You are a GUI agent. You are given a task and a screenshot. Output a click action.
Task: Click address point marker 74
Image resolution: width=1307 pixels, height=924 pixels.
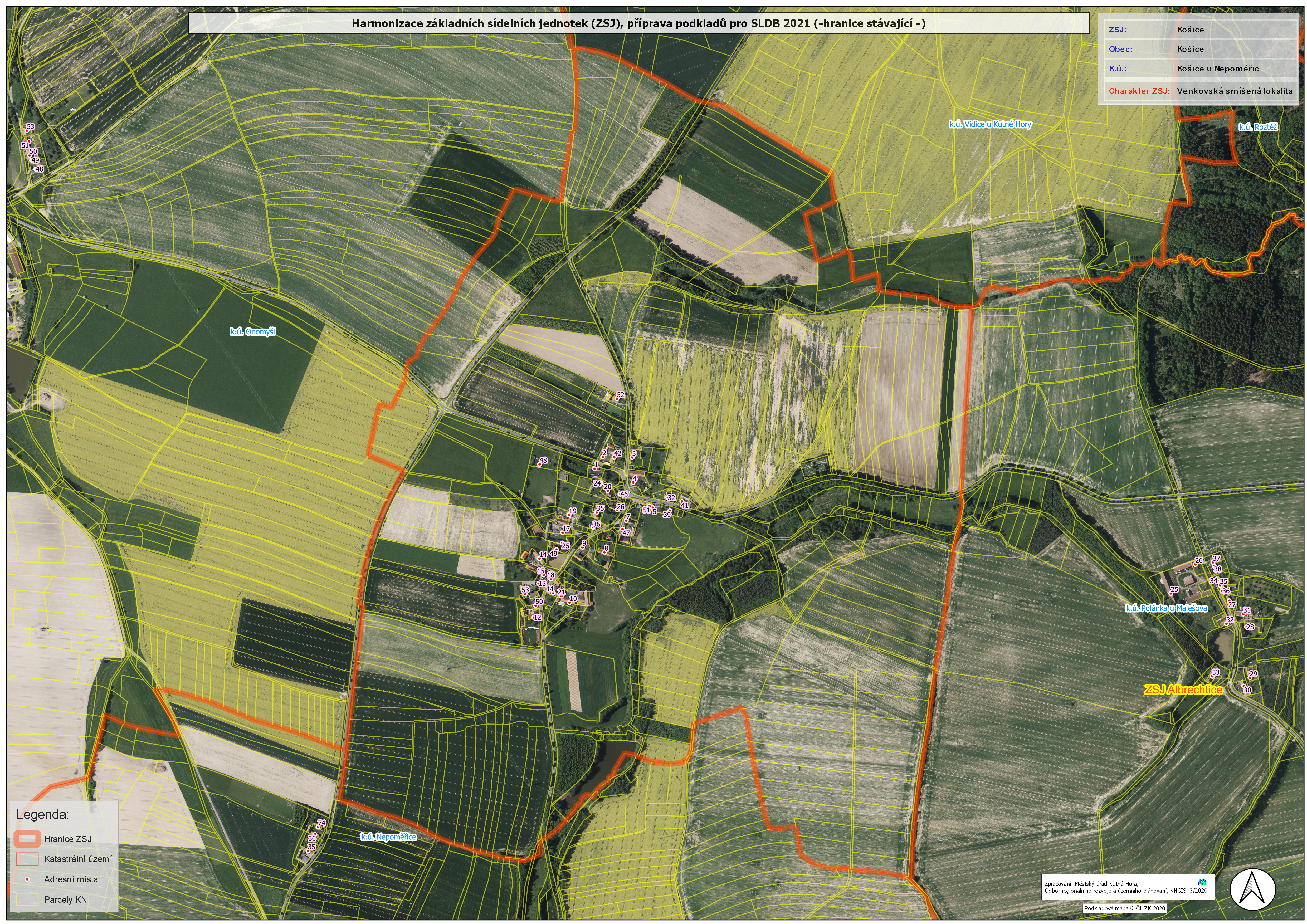(x=319, y=826)
